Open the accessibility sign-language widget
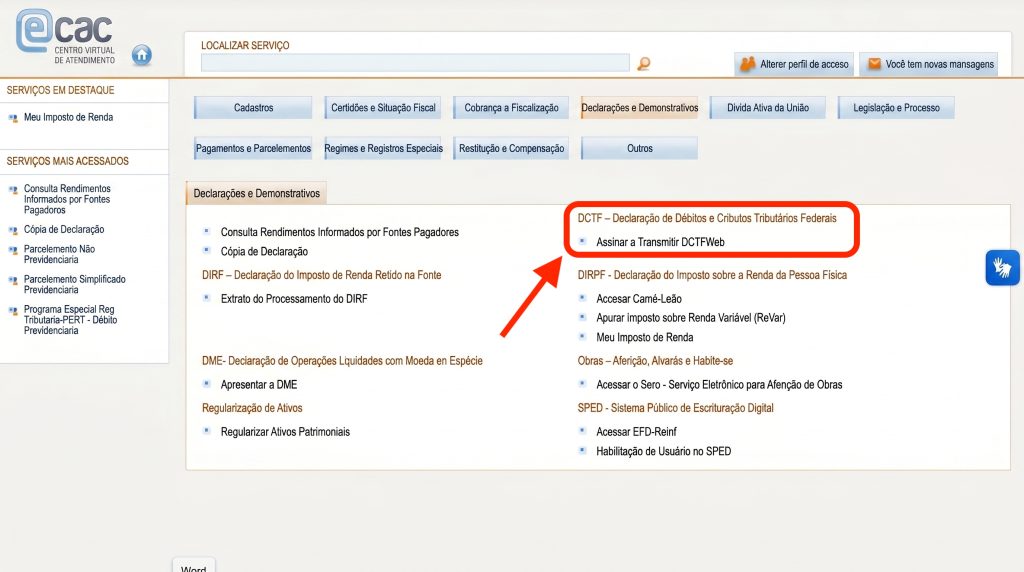Screen dimensions: 1024x572 pyautogui.click(x=1002, y=268)
